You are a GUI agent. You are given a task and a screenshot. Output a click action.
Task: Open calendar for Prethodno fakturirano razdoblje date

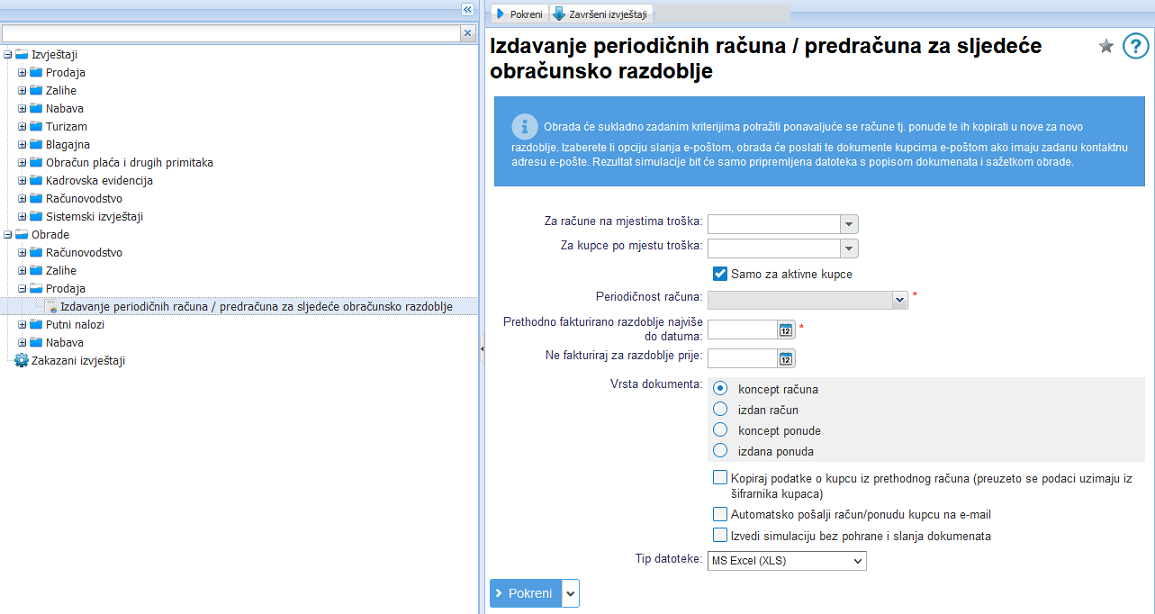(786, 330)
